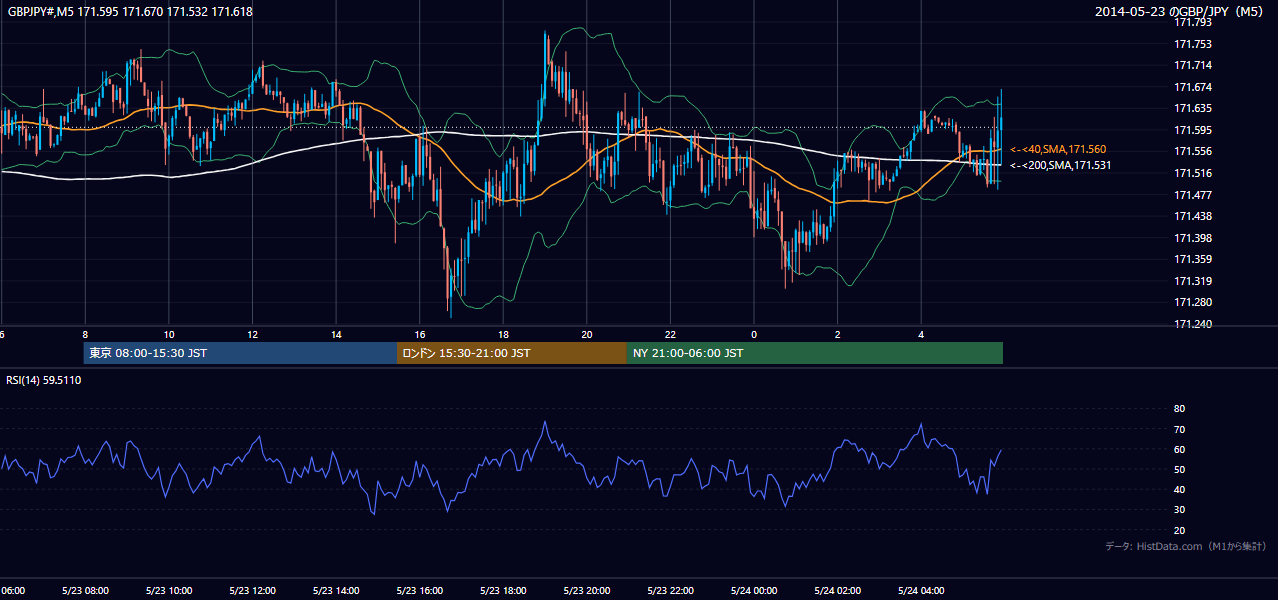Click price axis label 171.280
1278x600 pixels.
[x=1191, y=302]
